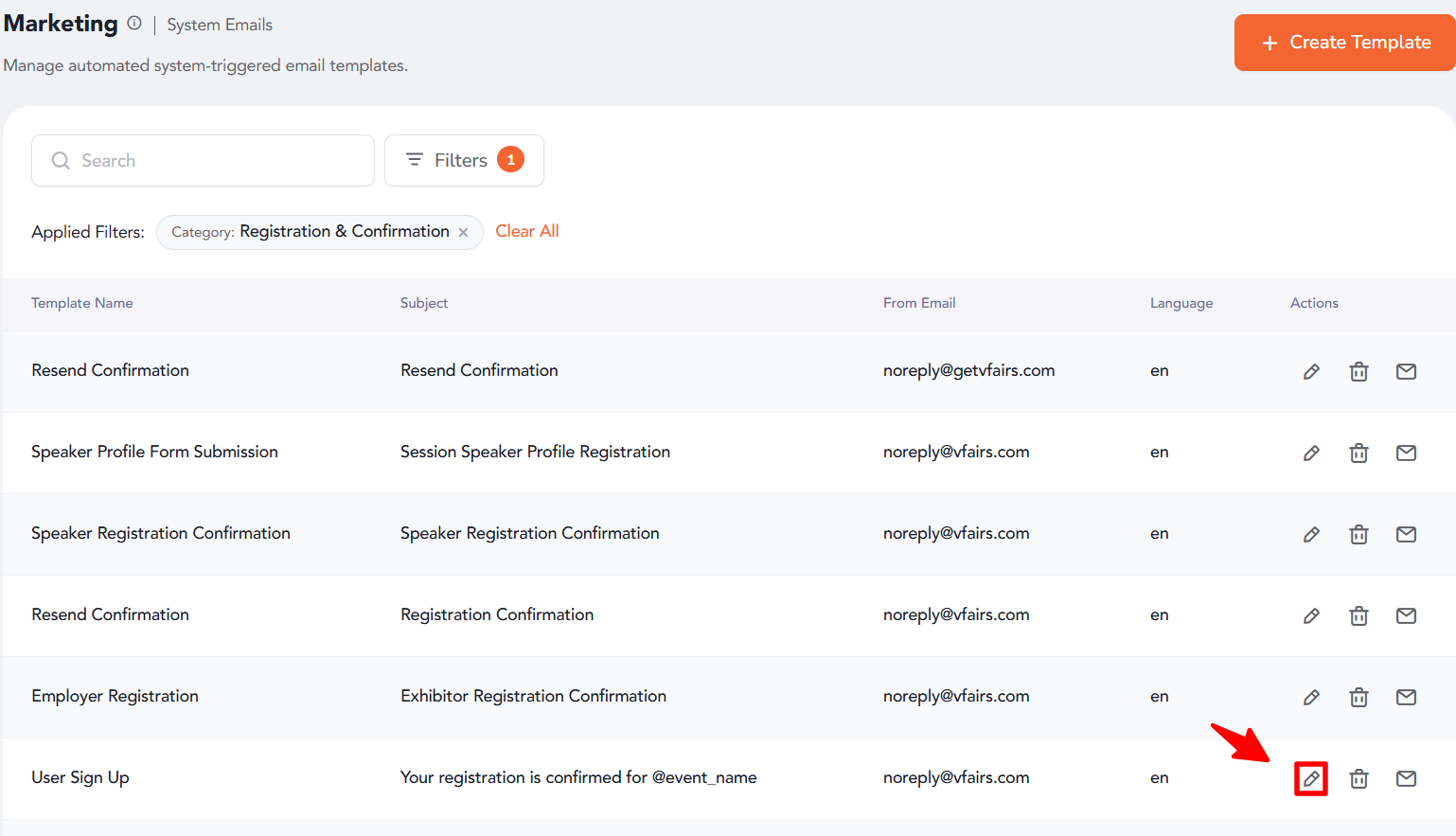
Task: Remove the Registration & Confirmation filter chip
Action: pyautogui.click(x=463, y=232)
